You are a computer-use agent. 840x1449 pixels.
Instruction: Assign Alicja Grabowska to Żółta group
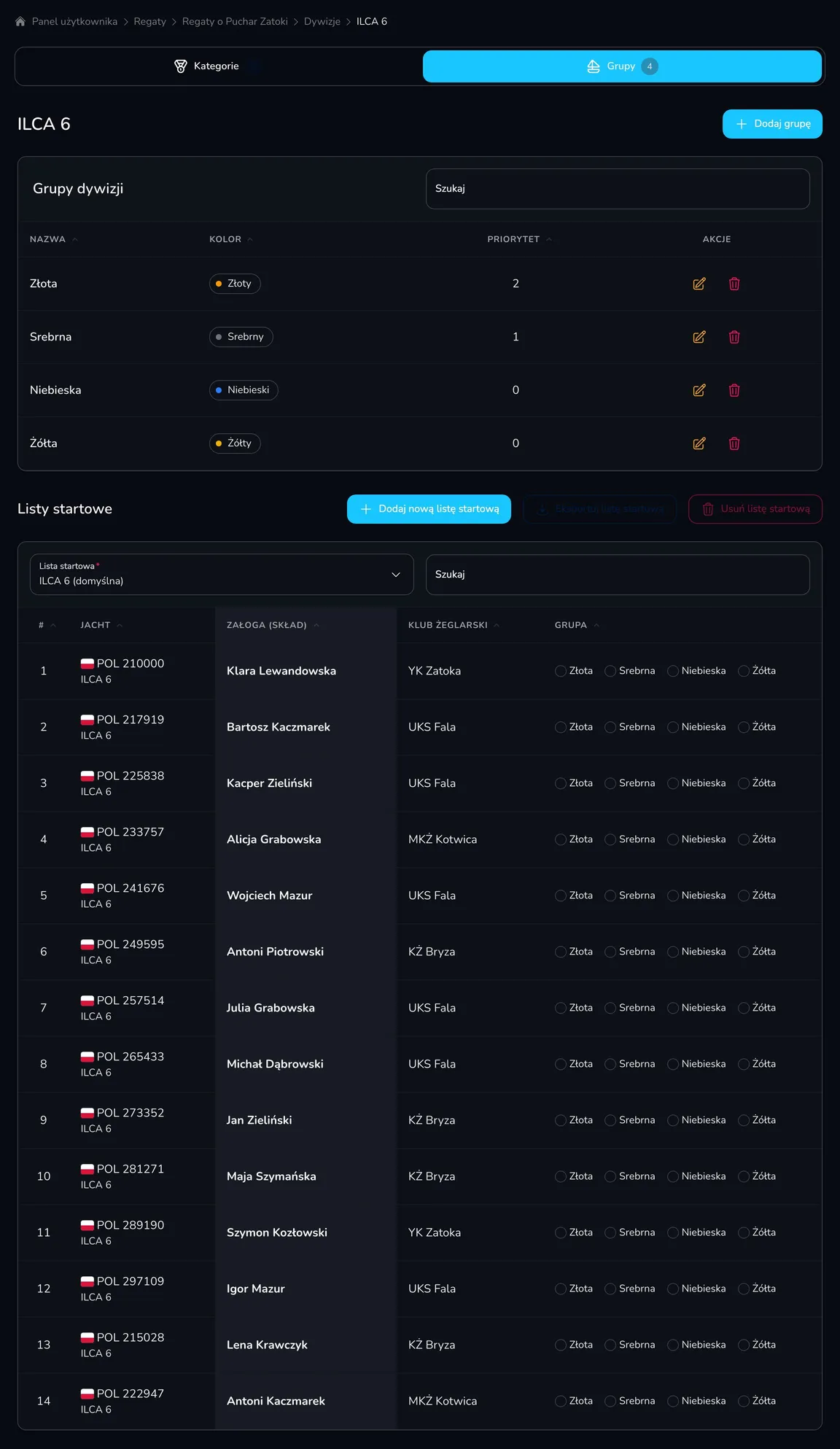click(x=744, y=839)
